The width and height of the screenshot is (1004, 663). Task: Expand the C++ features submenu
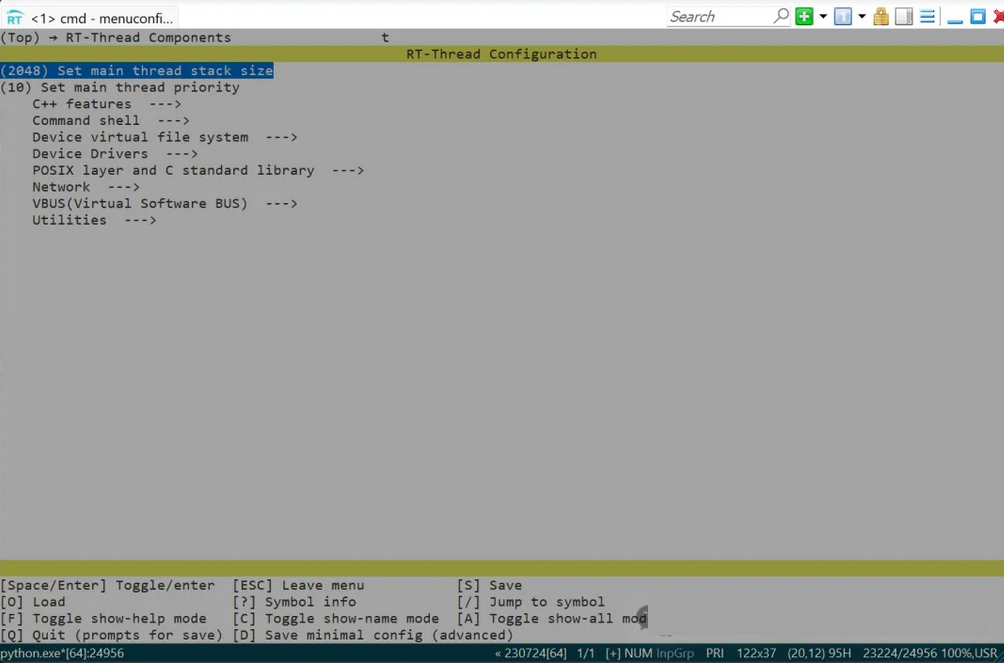(107, 104)
